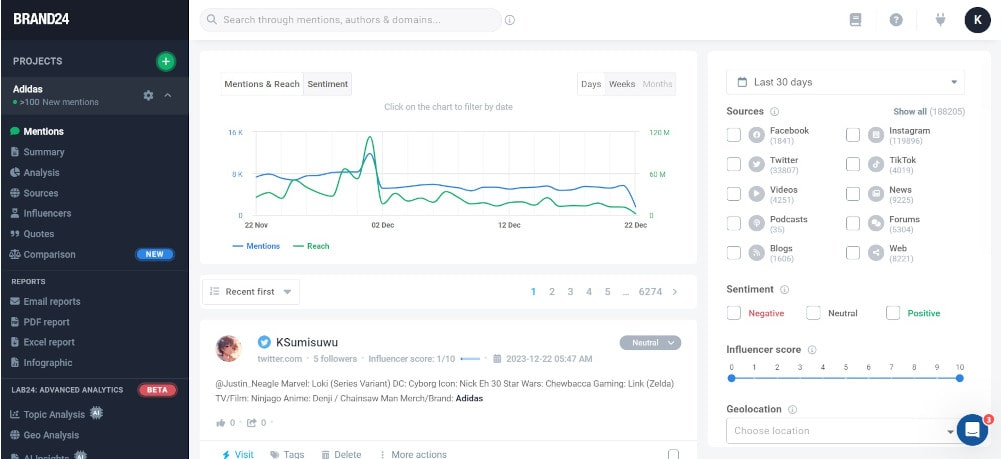This screenshot has width=1001, height=459.
Task: Open the chat support widget
Action: (972, 430)
